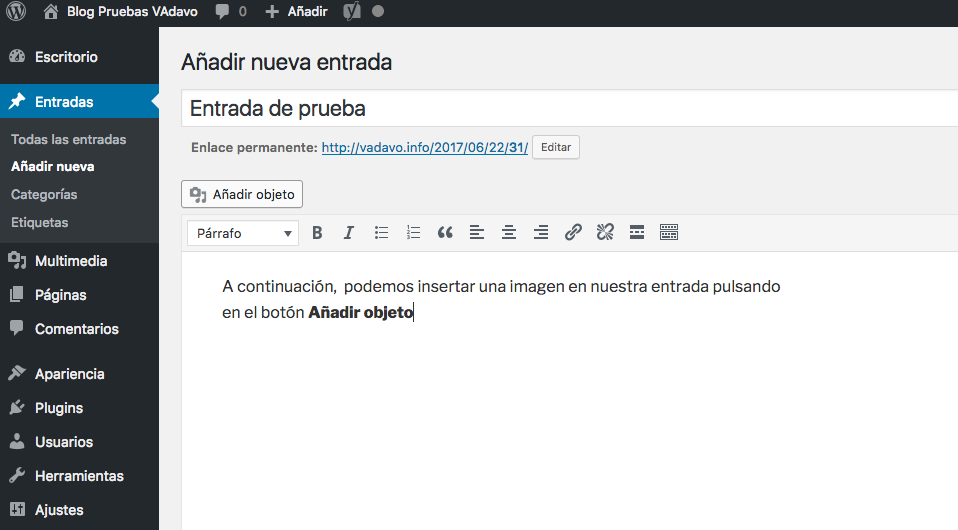Click the gray status dot indicator
Screen dimensions: 958x530
pos(378,11)
